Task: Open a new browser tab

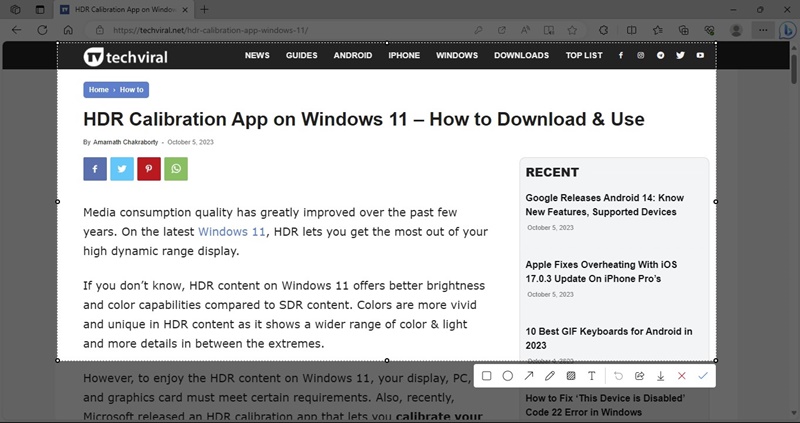Action: pos(204,10)
